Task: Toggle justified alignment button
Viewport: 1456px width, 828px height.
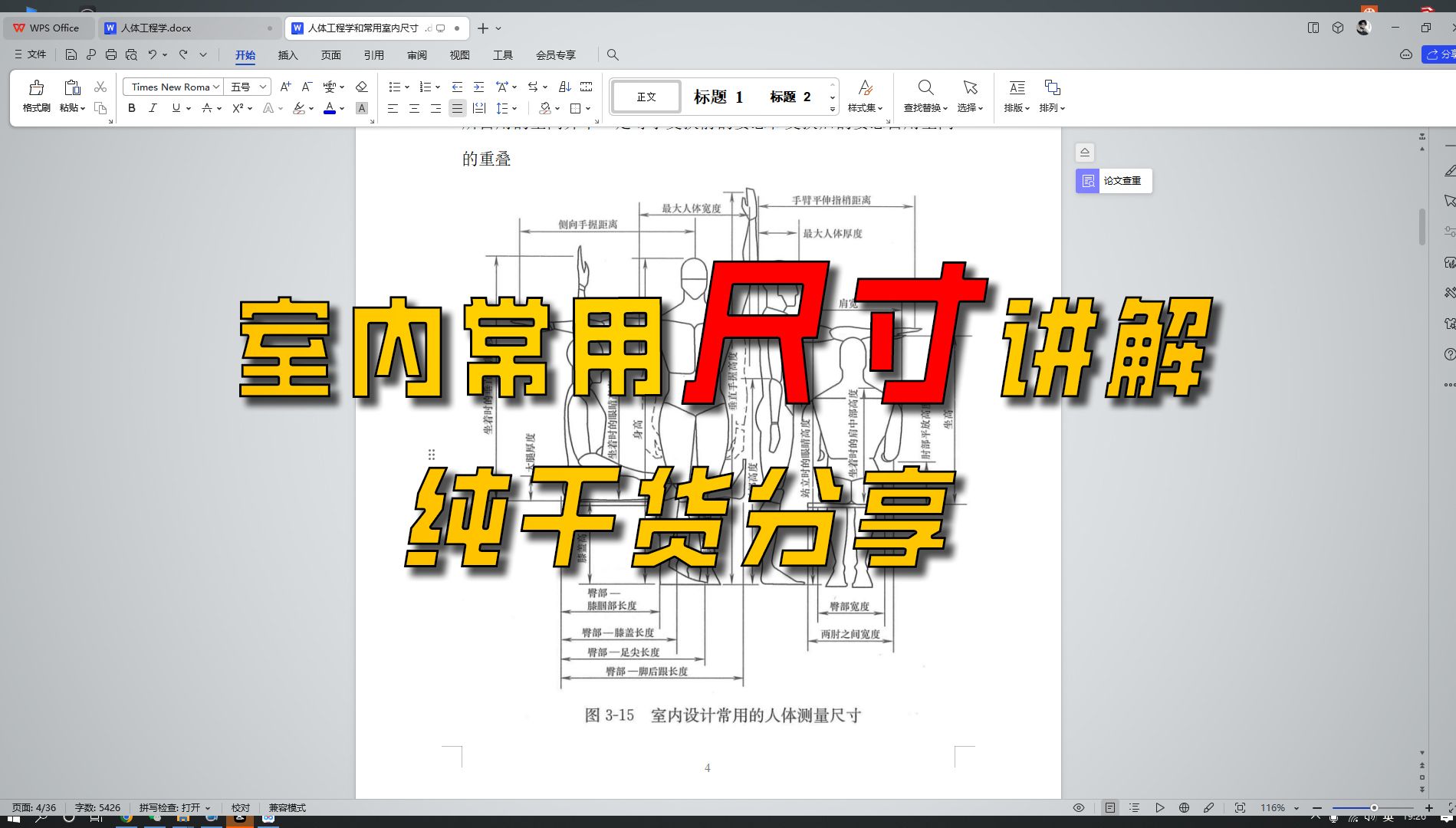Action: [457, 109]
